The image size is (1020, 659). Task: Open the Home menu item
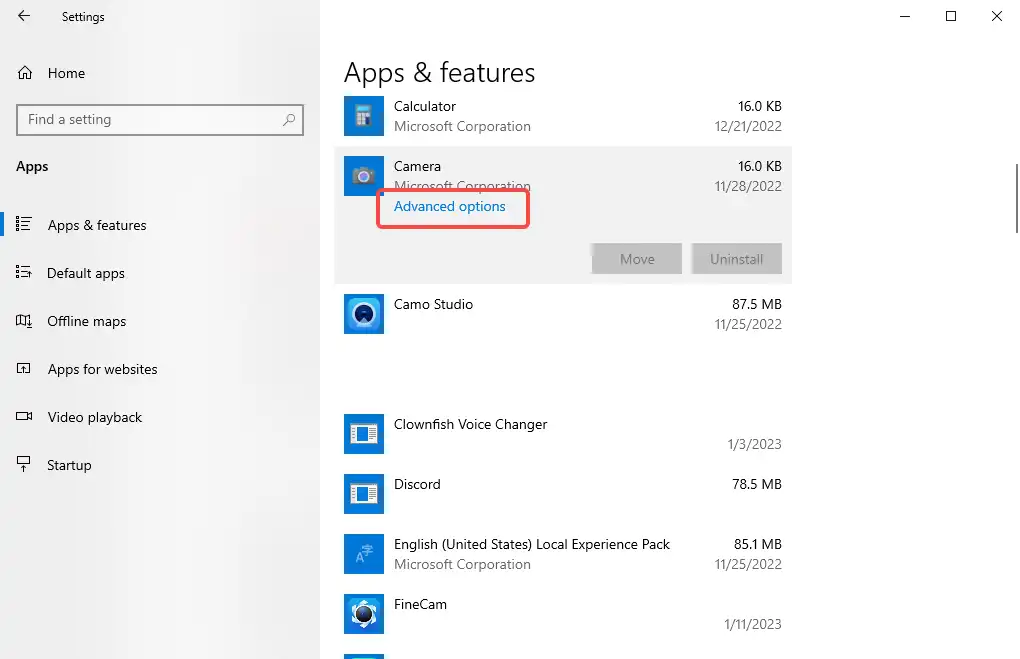pyautogui.click(x=66, y=74)
